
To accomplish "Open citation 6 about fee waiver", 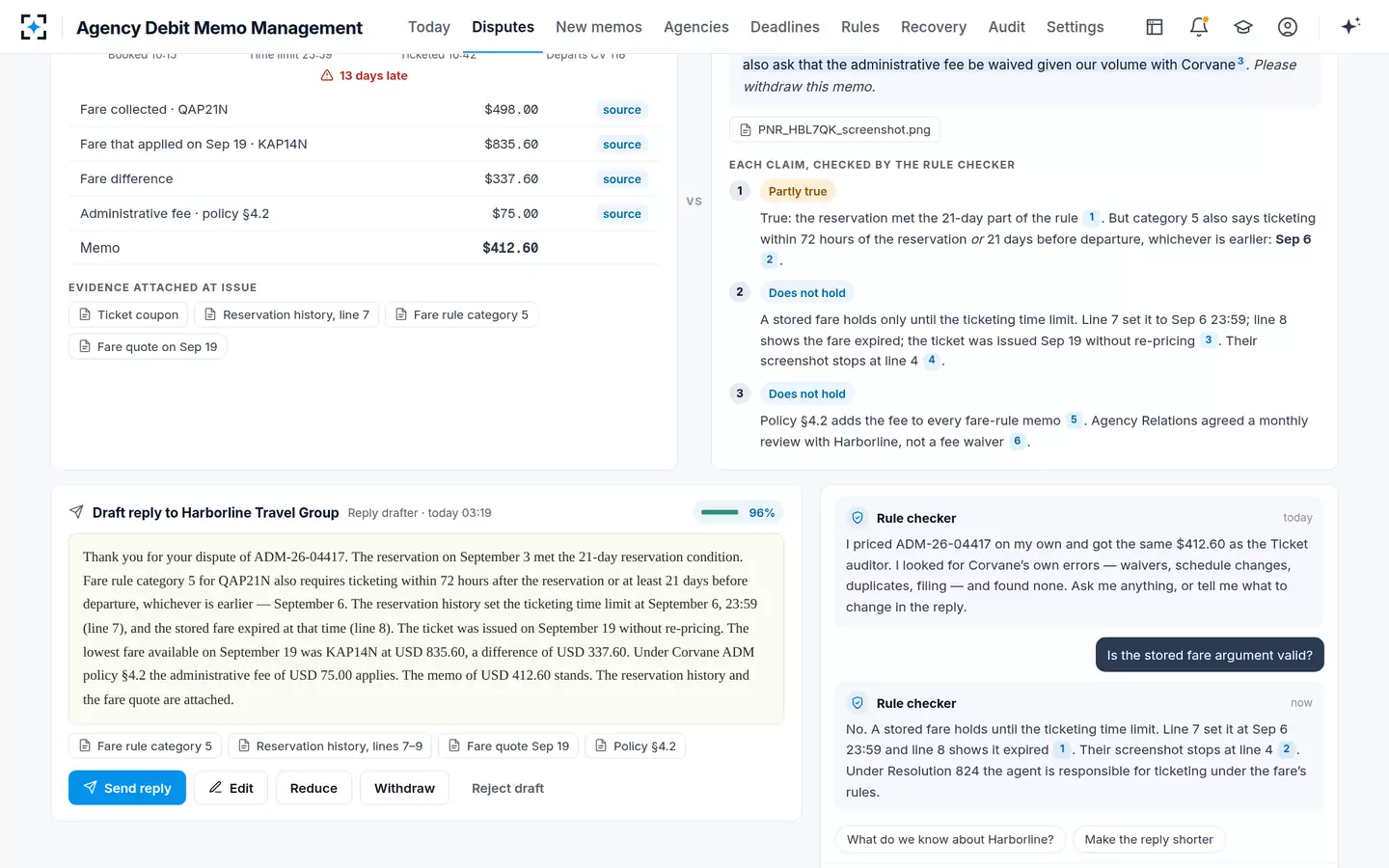I will 1017,442.
